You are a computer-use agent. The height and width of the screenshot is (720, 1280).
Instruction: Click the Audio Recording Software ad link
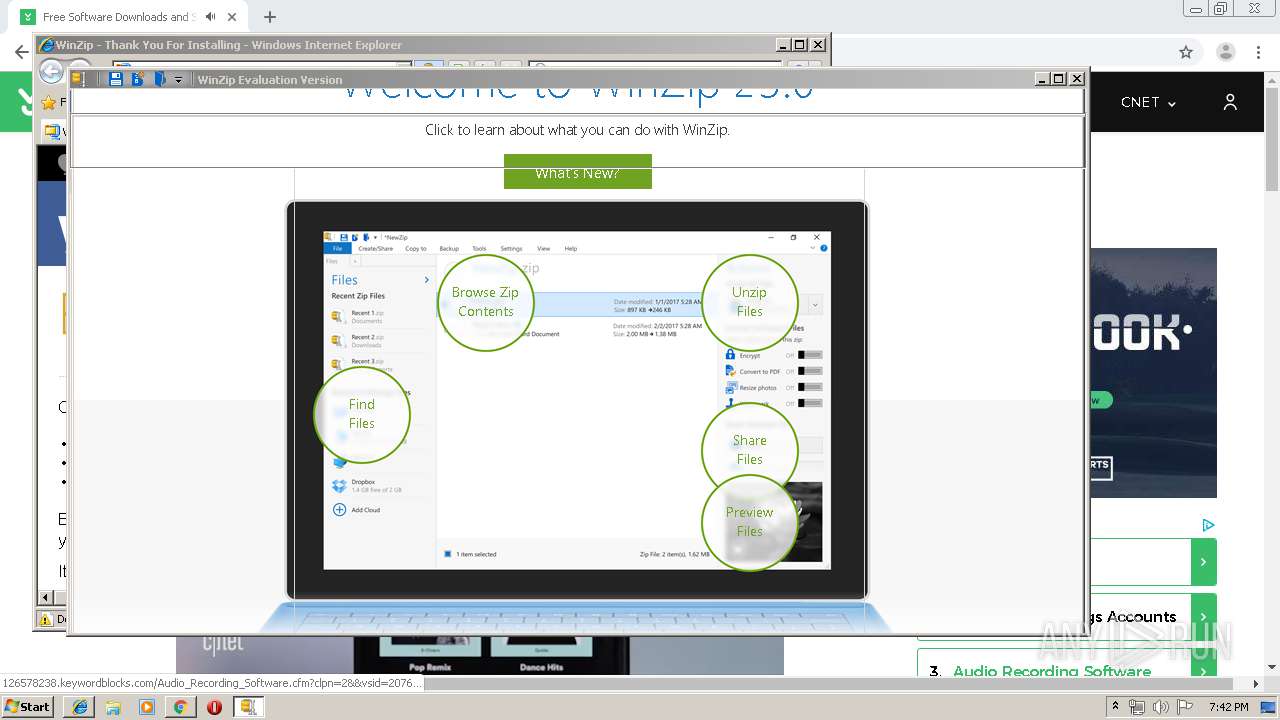tap(1051, 671)
